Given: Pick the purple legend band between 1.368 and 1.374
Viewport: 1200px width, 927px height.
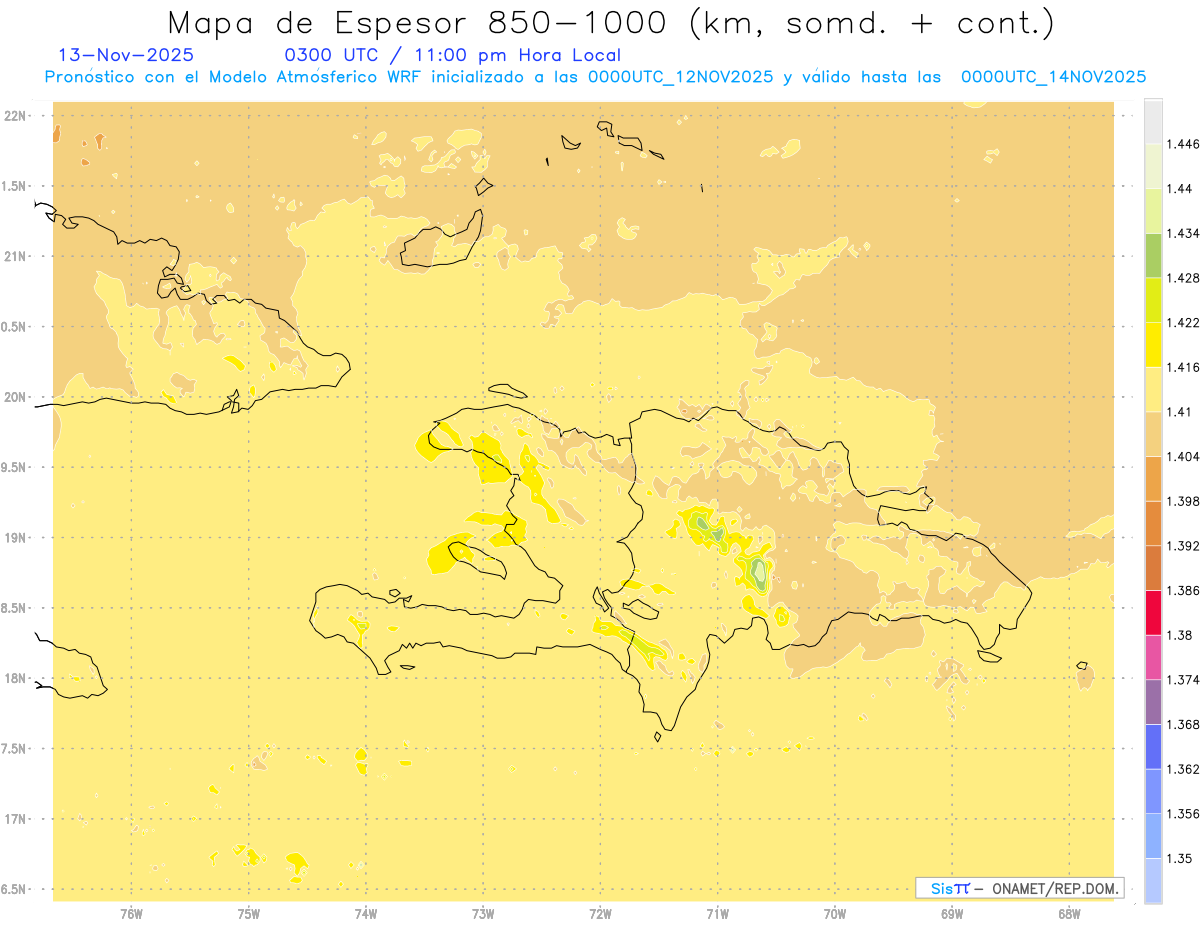Looking at the screenshot, I should coord(1153,702).
